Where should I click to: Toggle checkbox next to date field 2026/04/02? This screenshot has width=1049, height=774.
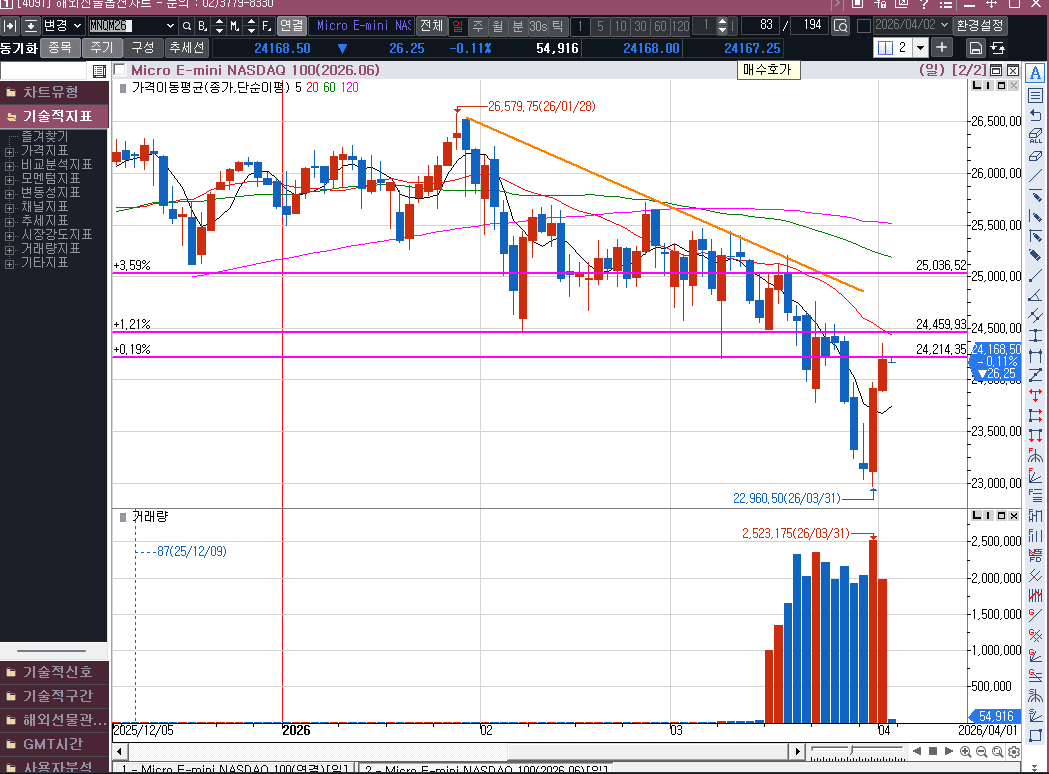pos(863,25)
